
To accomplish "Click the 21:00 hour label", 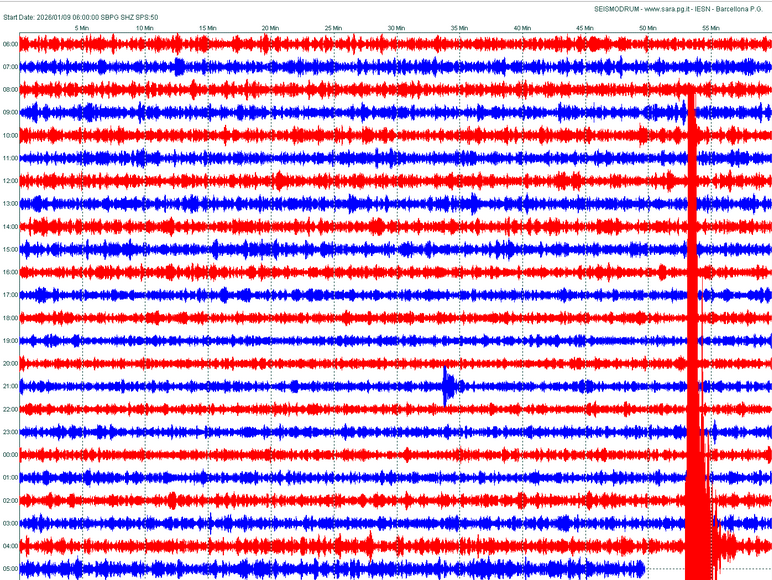I will point(10,386).
